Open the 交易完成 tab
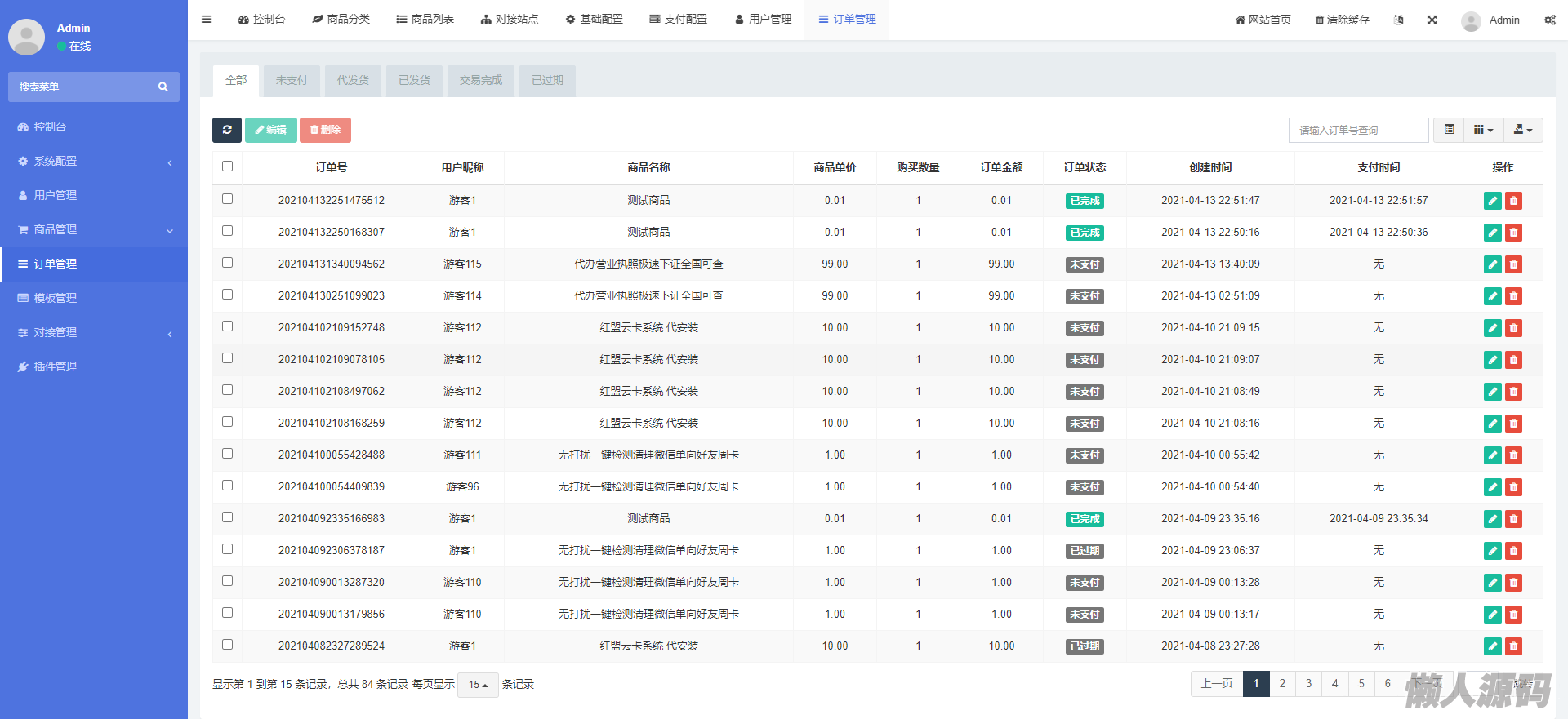The image size is (1568, 719). 480,81
